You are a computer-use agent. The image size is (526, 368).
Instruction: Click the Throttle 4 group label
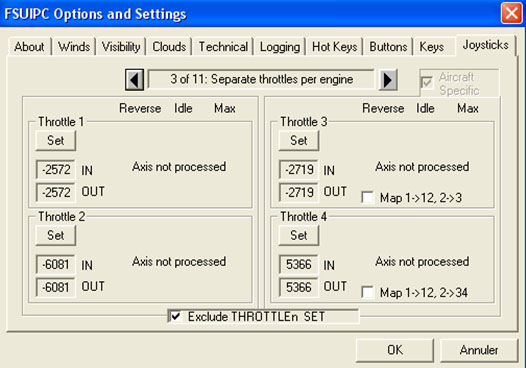(304, 216)
